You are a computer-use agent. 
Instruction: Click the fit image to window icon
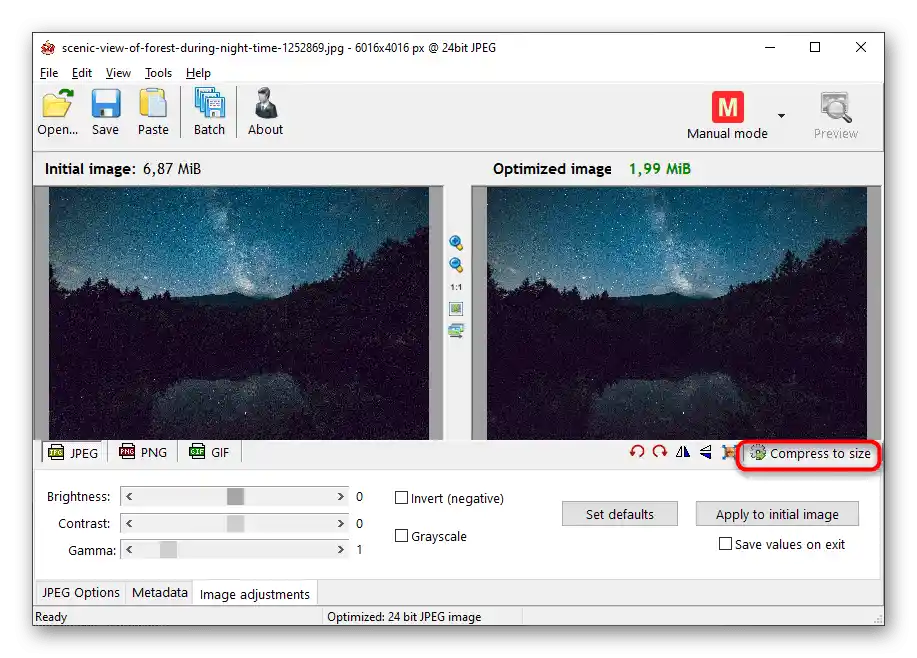pos(456,308)
